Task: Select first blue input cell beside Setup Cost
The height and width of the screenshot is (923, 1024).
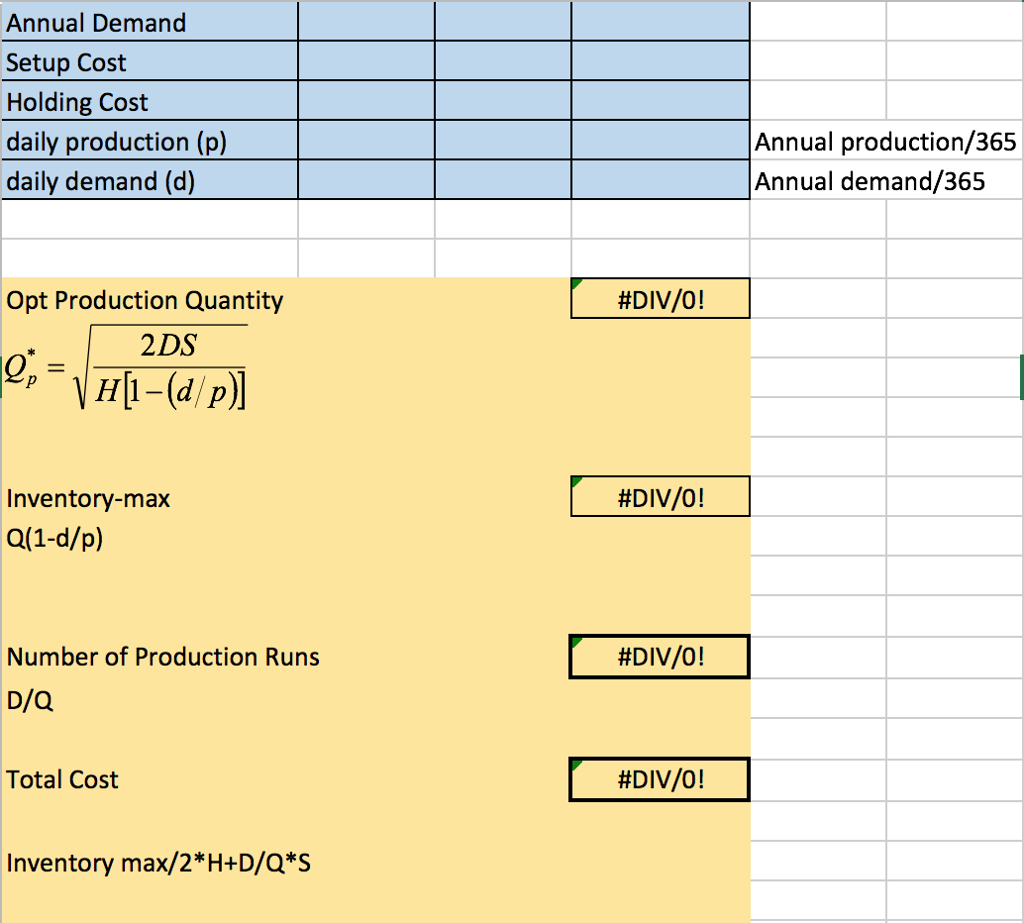Action: coord(366,62)
